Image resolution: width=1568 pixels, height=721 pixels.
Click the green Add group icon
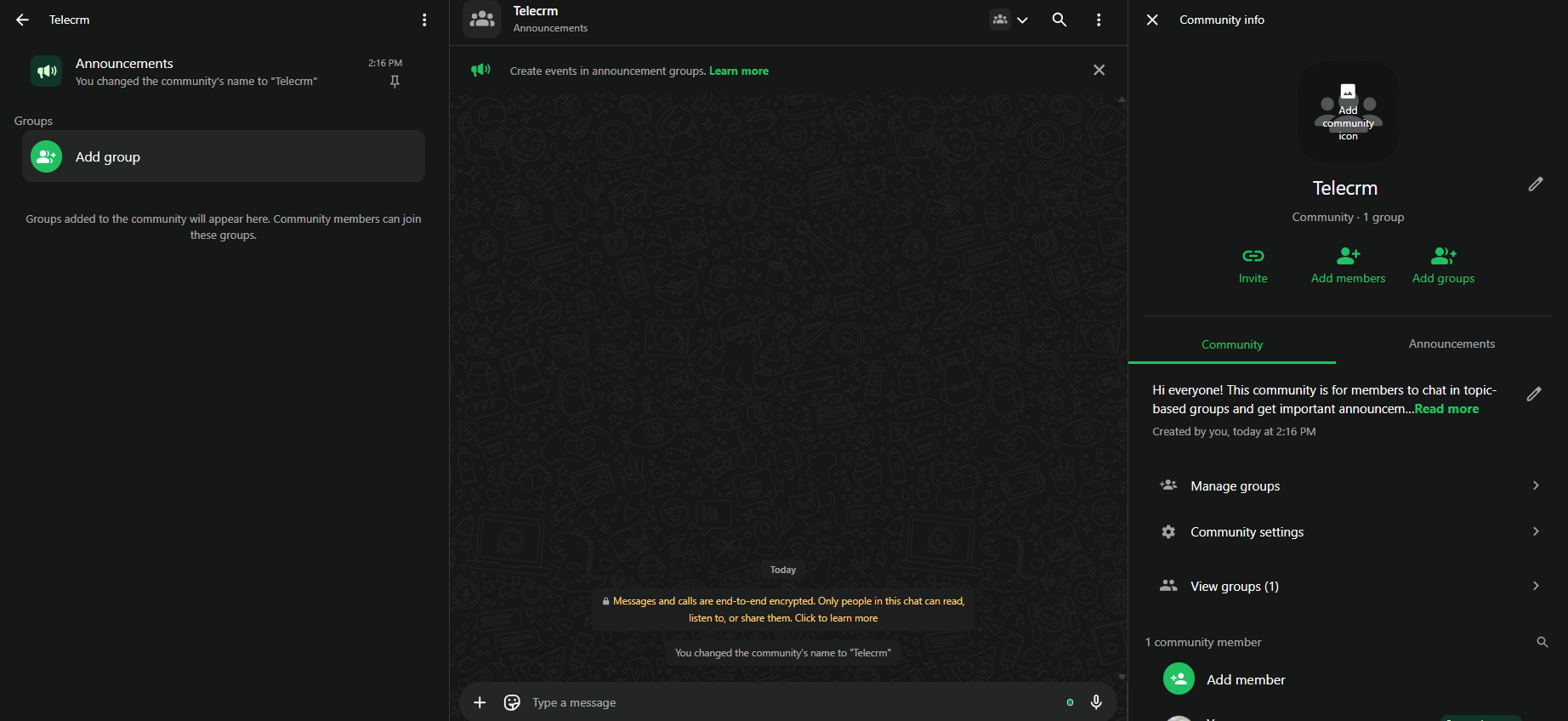tap(47, 156)
